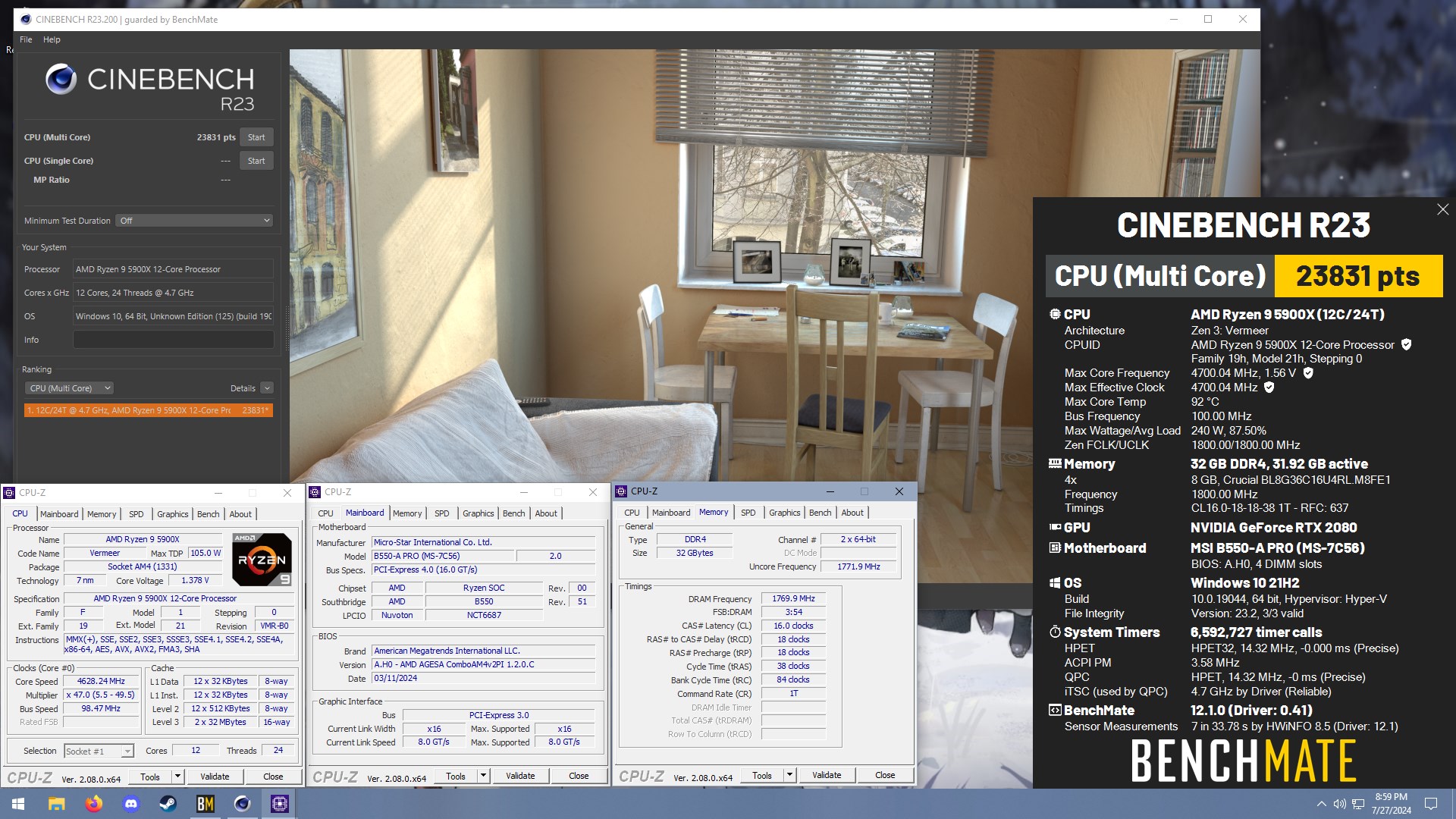The width and height of the screenshot is (1456, 819).
Task: Show hidden tray icons chevron
Action: [1322, 804]
